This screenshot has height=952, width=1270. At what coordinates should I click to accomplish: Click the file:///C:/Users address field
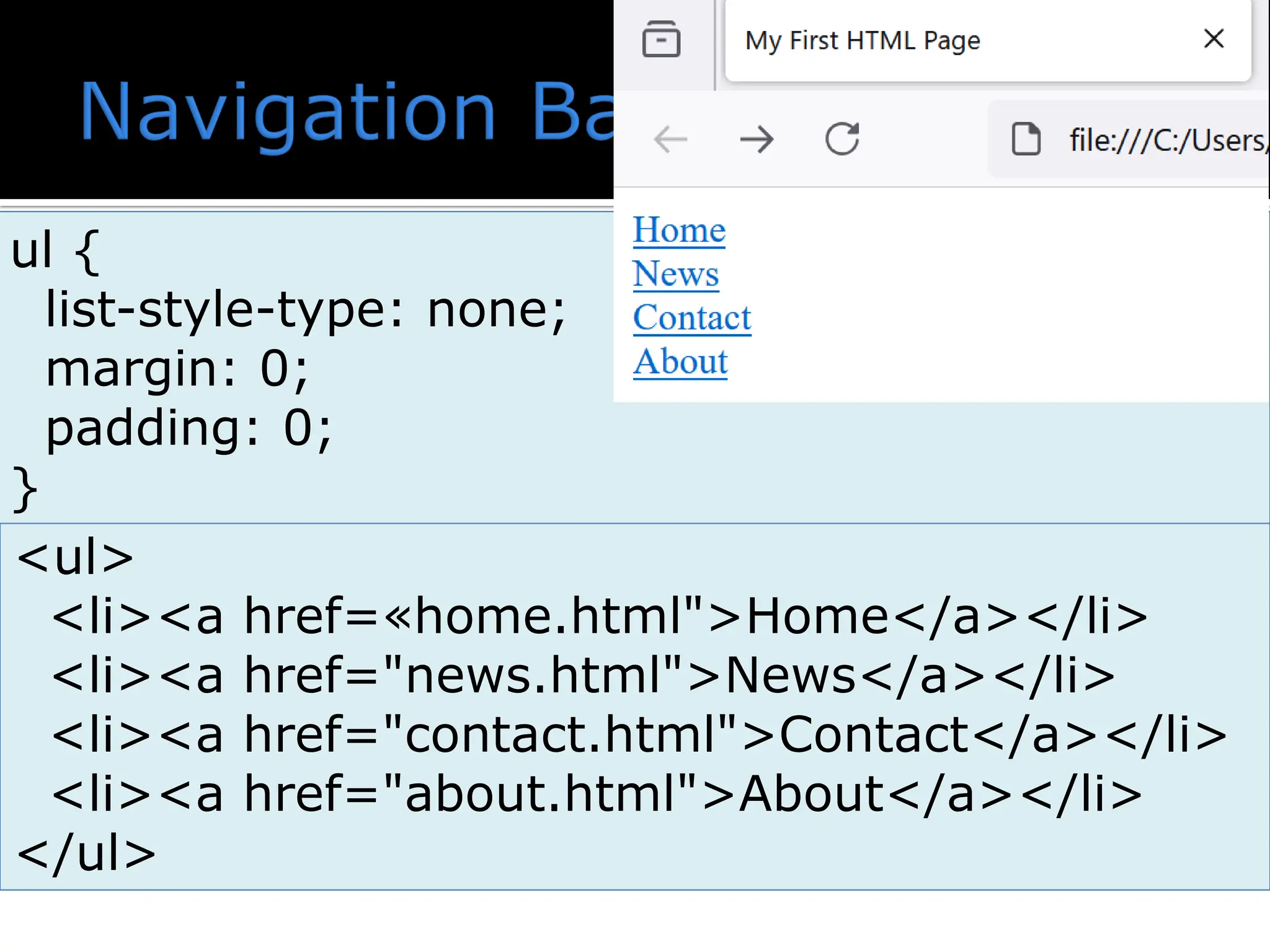(x=1166, y=140)
